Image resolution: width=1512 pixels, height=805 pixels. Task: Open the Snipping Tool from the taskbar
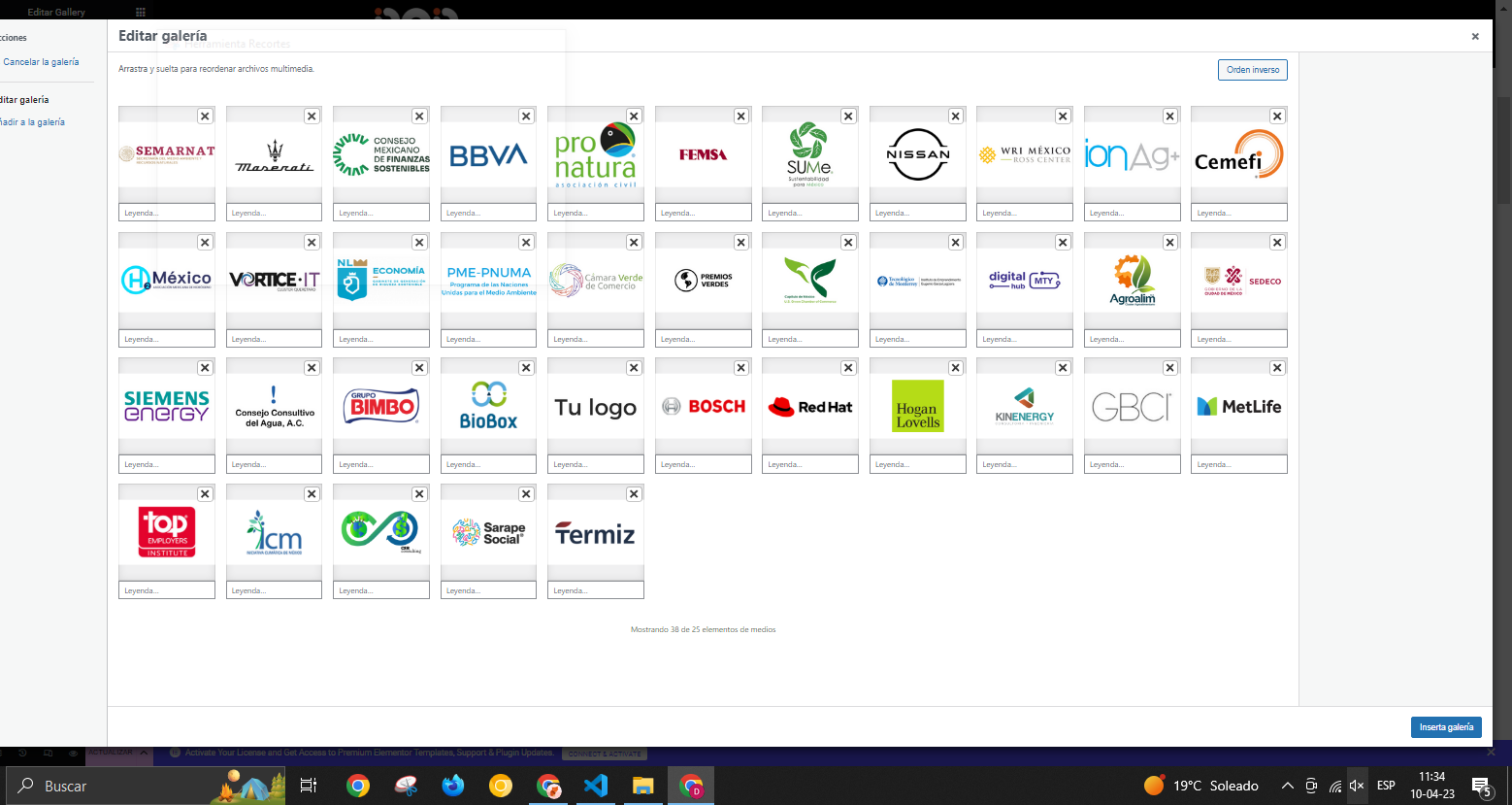click(x=406, y=786)
